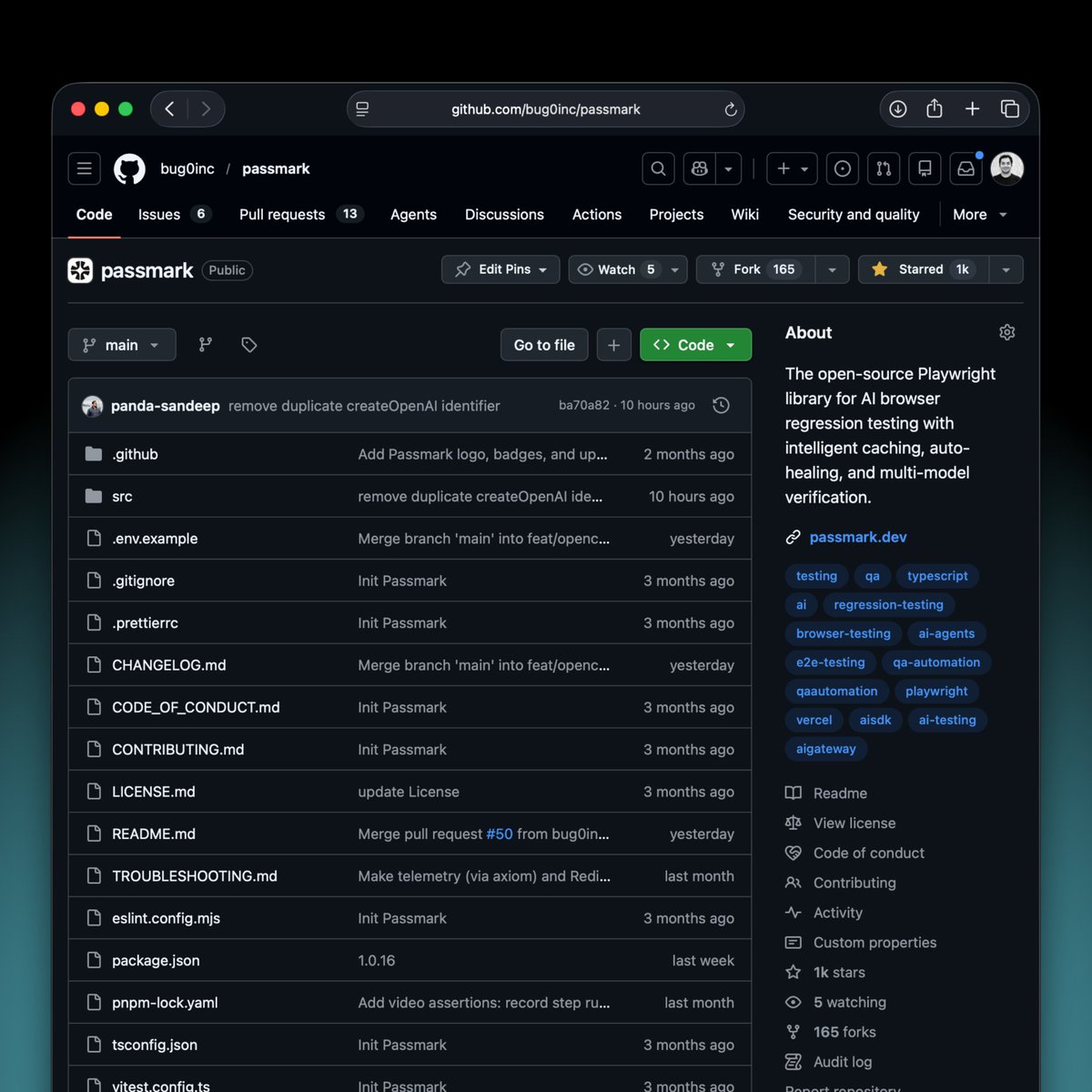The image size is (1092, 1092).
Task: Open bug0inc owner link
Action: tap(187, 168)
